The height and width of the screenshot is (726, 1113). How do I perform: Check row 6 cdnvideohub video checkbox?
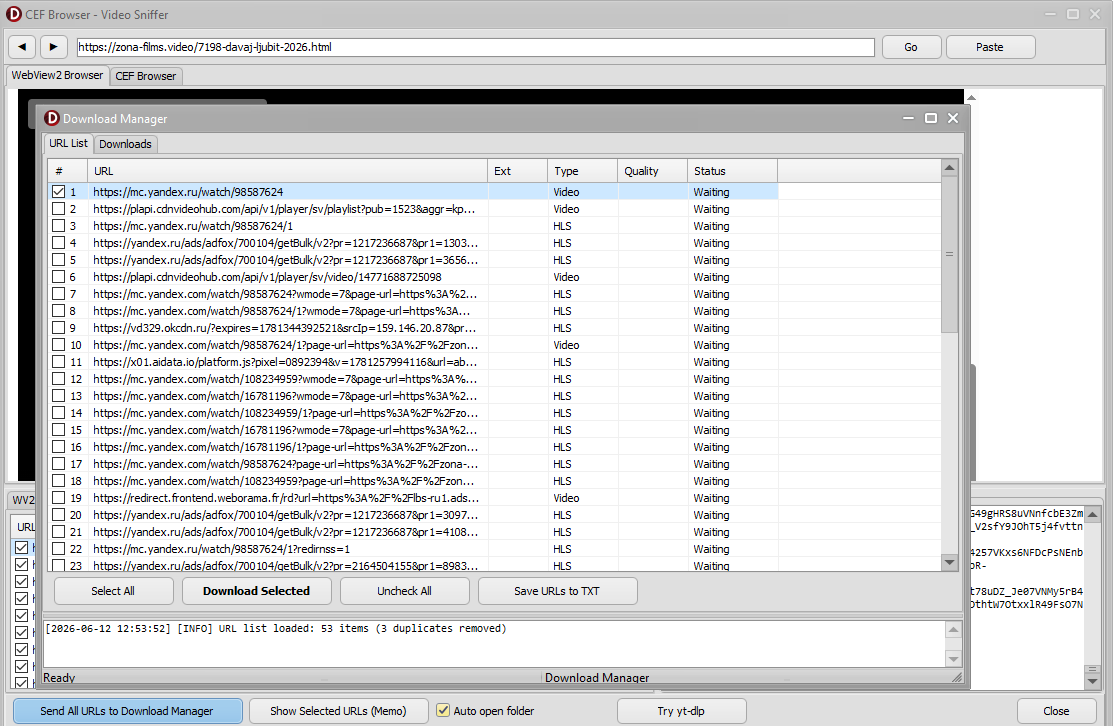point(58,277)
